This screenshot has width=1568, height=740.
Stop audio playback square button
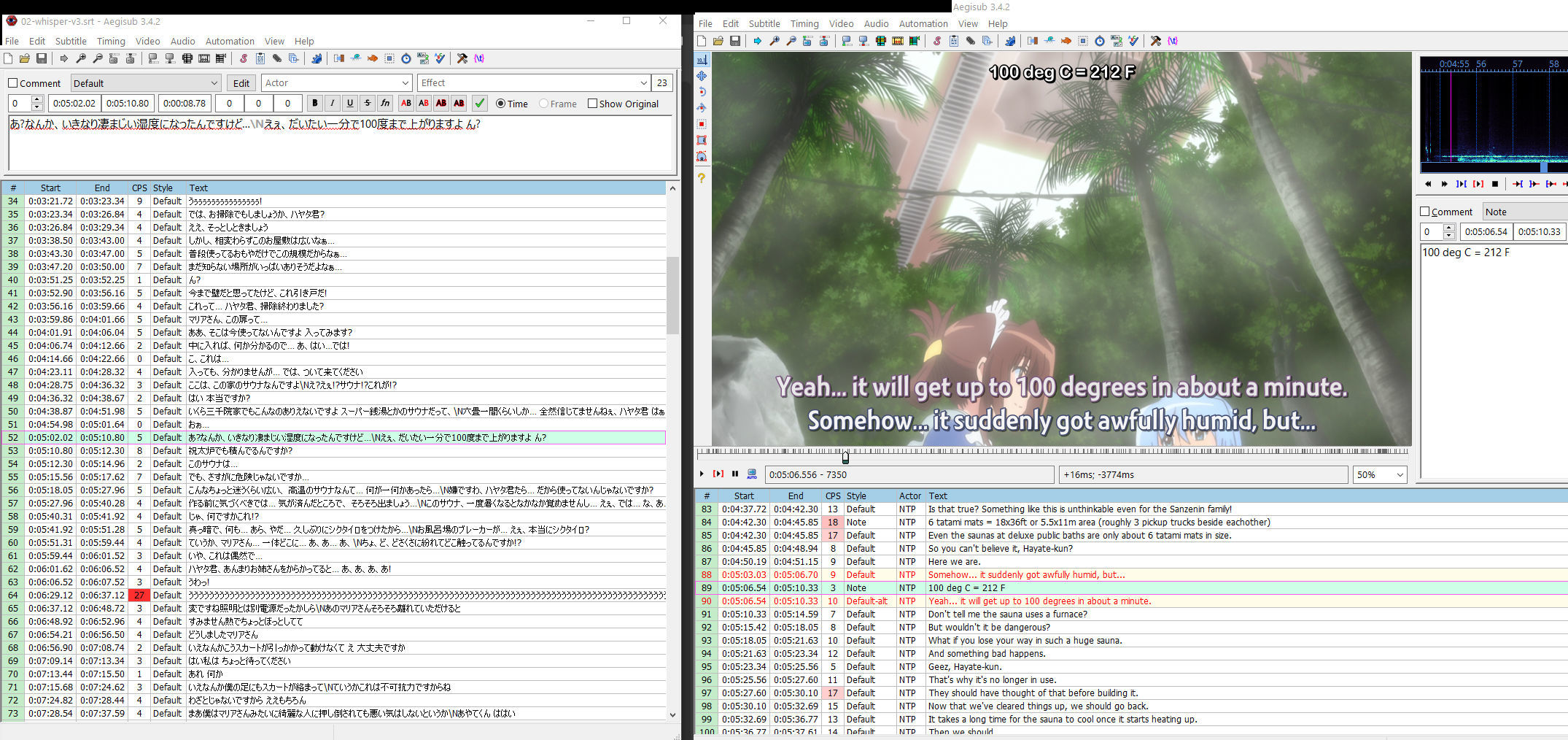click(x=1495, y=184)
